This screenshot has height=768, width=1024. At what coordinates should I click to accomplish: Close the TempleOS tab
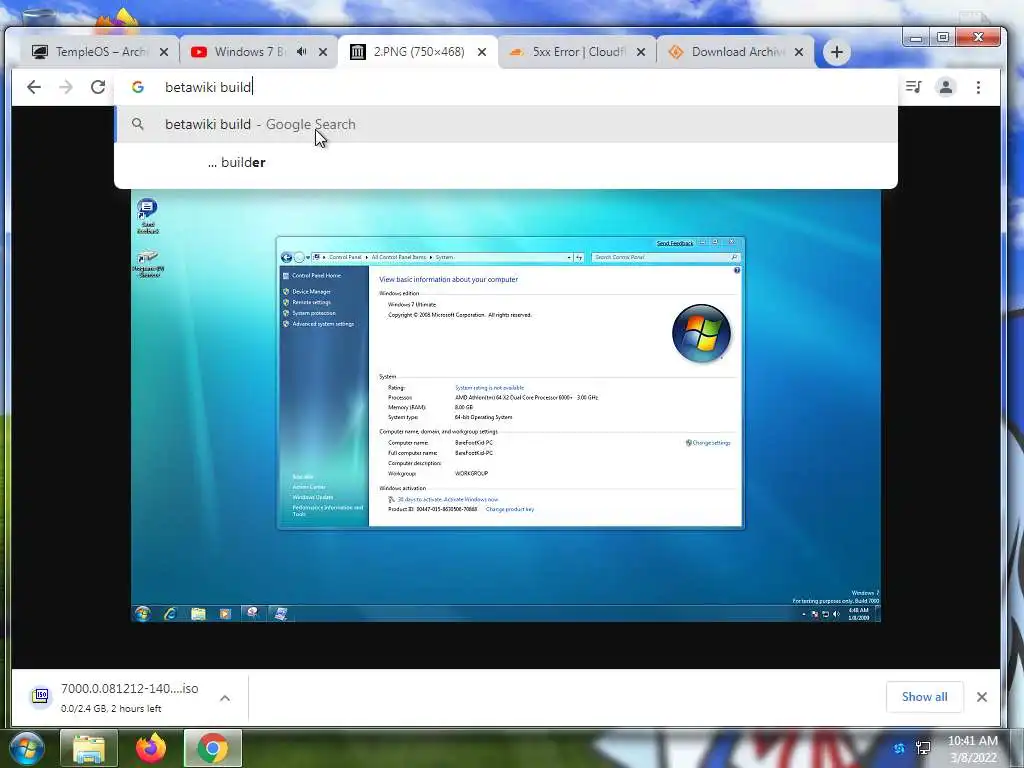tap(164, 52)
